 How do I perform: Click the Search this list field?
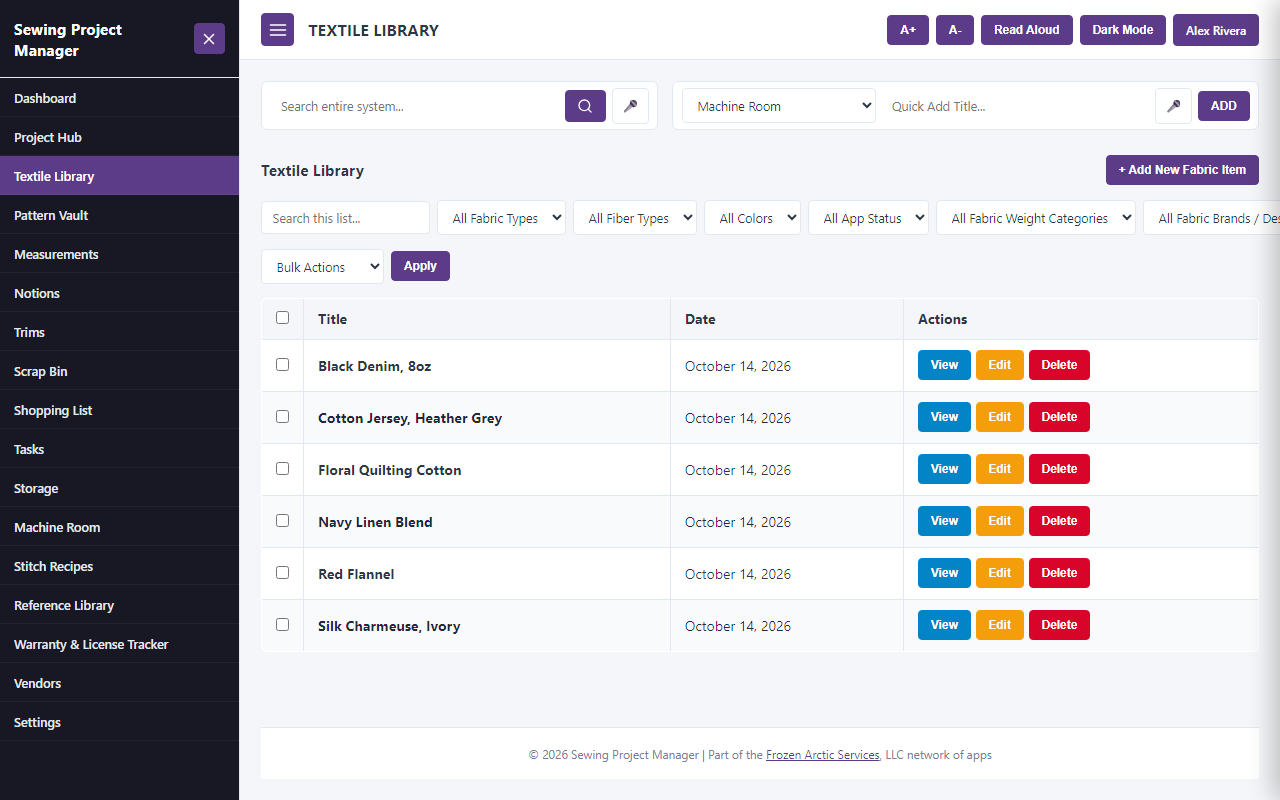pyautogui.click(x=345, y=218)
